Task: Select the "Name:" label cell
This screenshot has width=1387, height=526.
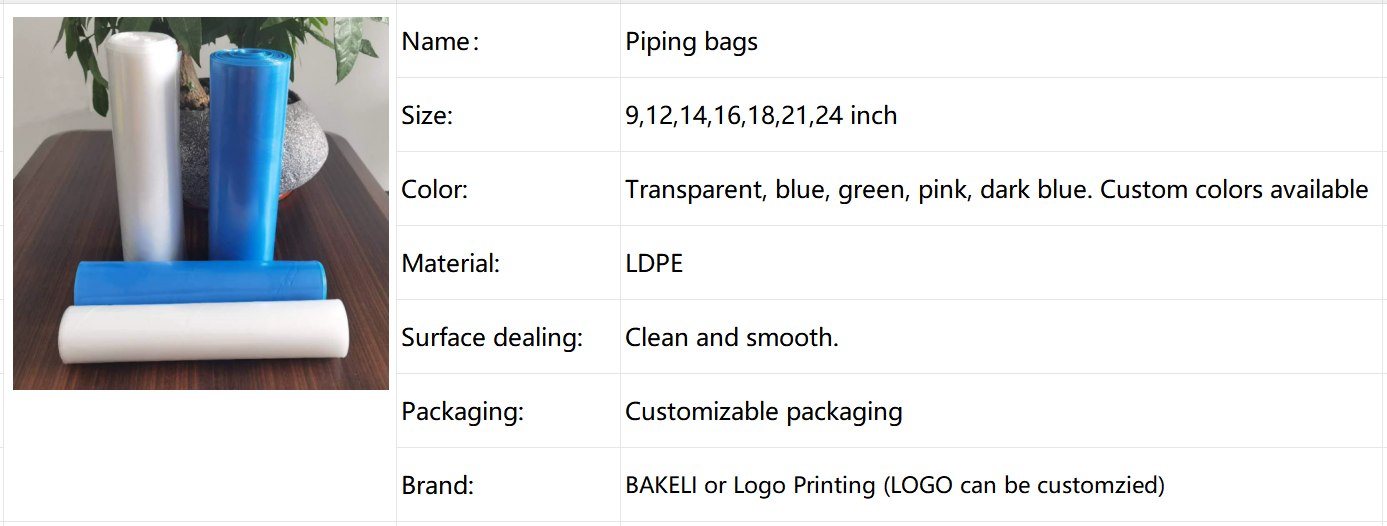Action: [x=441, y=42]
